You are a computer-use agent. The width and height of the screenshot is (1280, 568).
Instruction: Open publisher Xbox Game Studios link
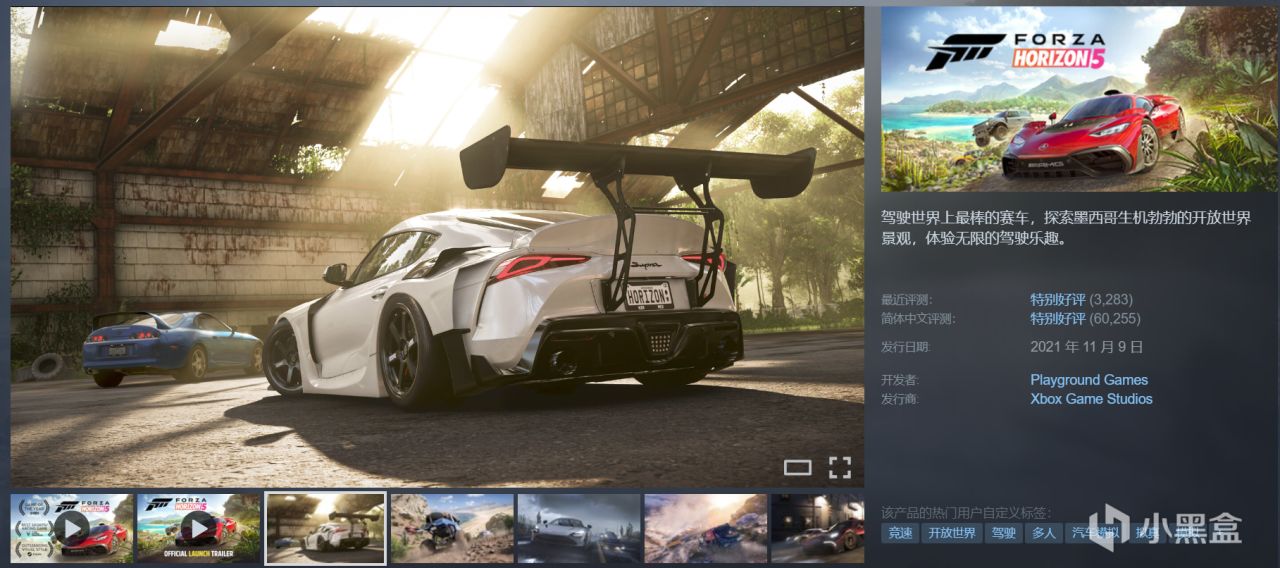(1091, 399)
